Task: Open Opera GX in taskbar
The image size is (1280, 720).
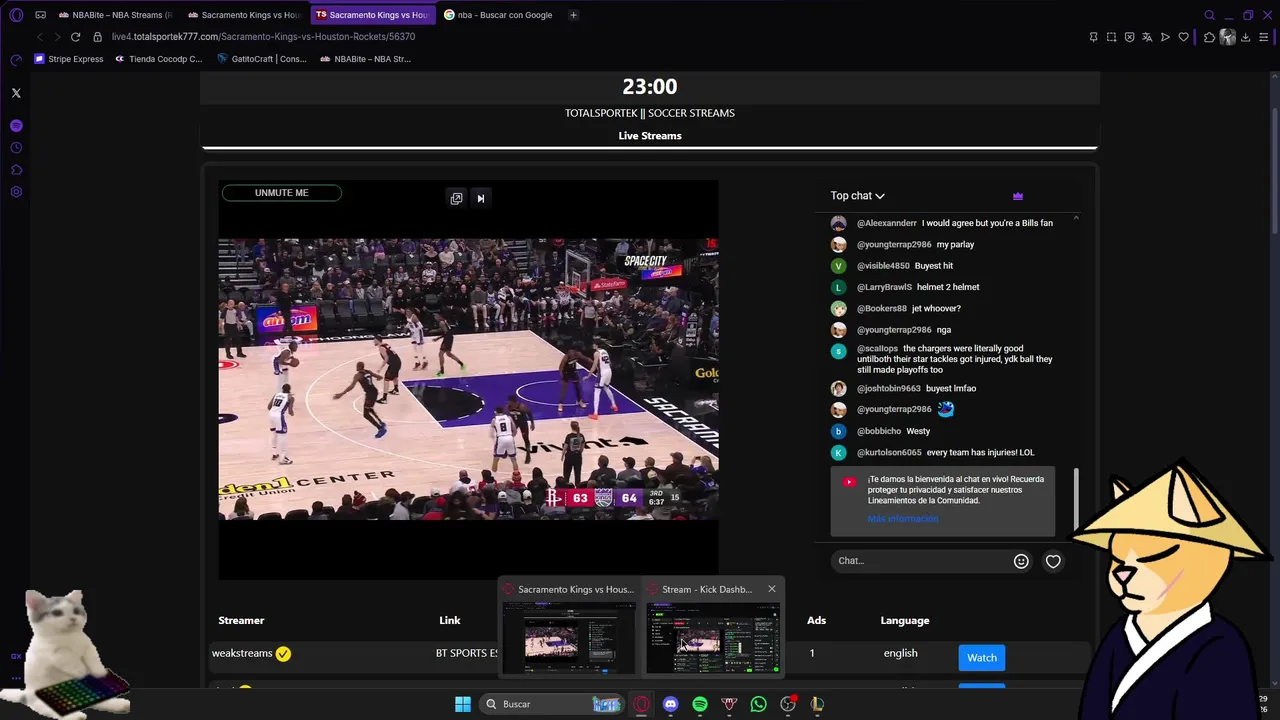Action: pos(641,704)
